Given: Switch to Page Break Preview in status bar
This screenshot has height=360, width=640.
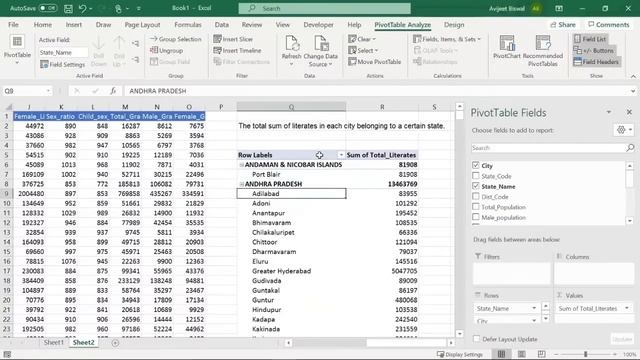Looking at the screenshot, I should (x=542, y=354).
